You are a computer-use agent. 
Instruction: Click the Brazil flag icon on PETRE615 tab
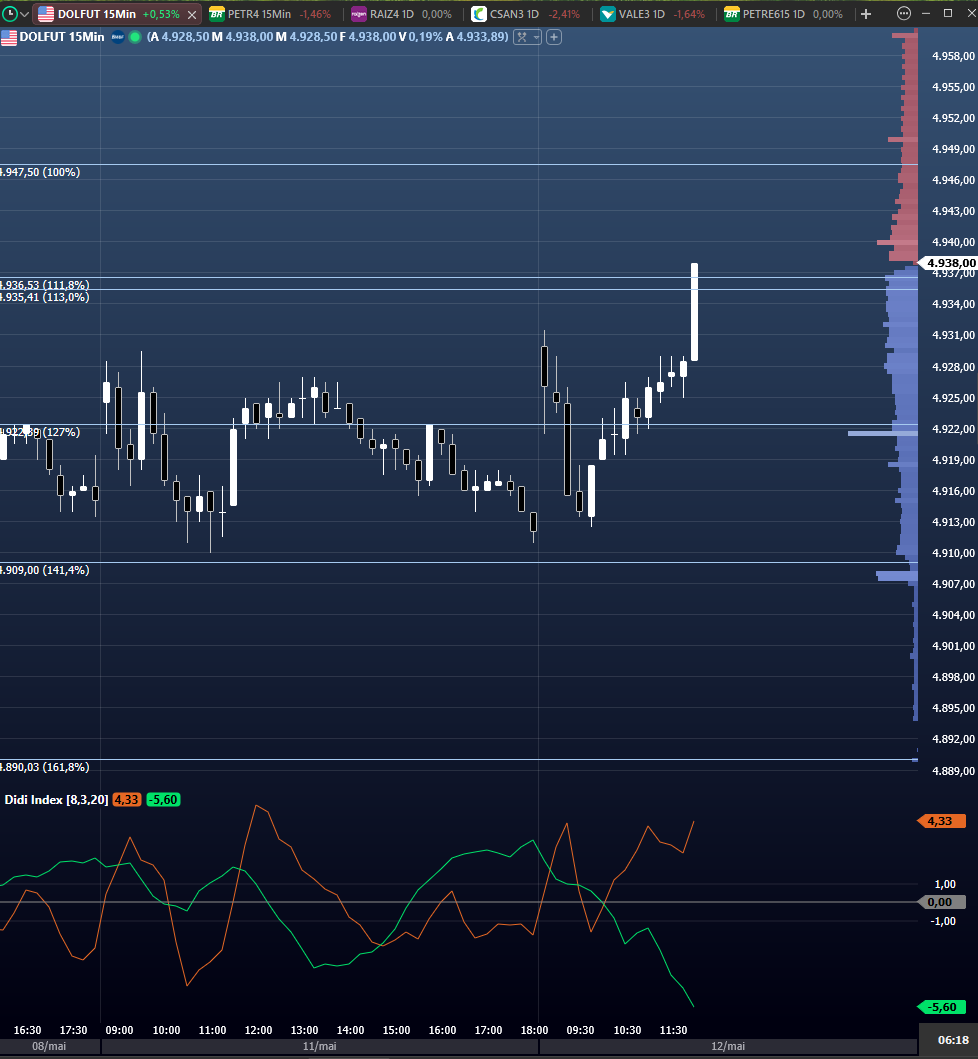point(731,14)
